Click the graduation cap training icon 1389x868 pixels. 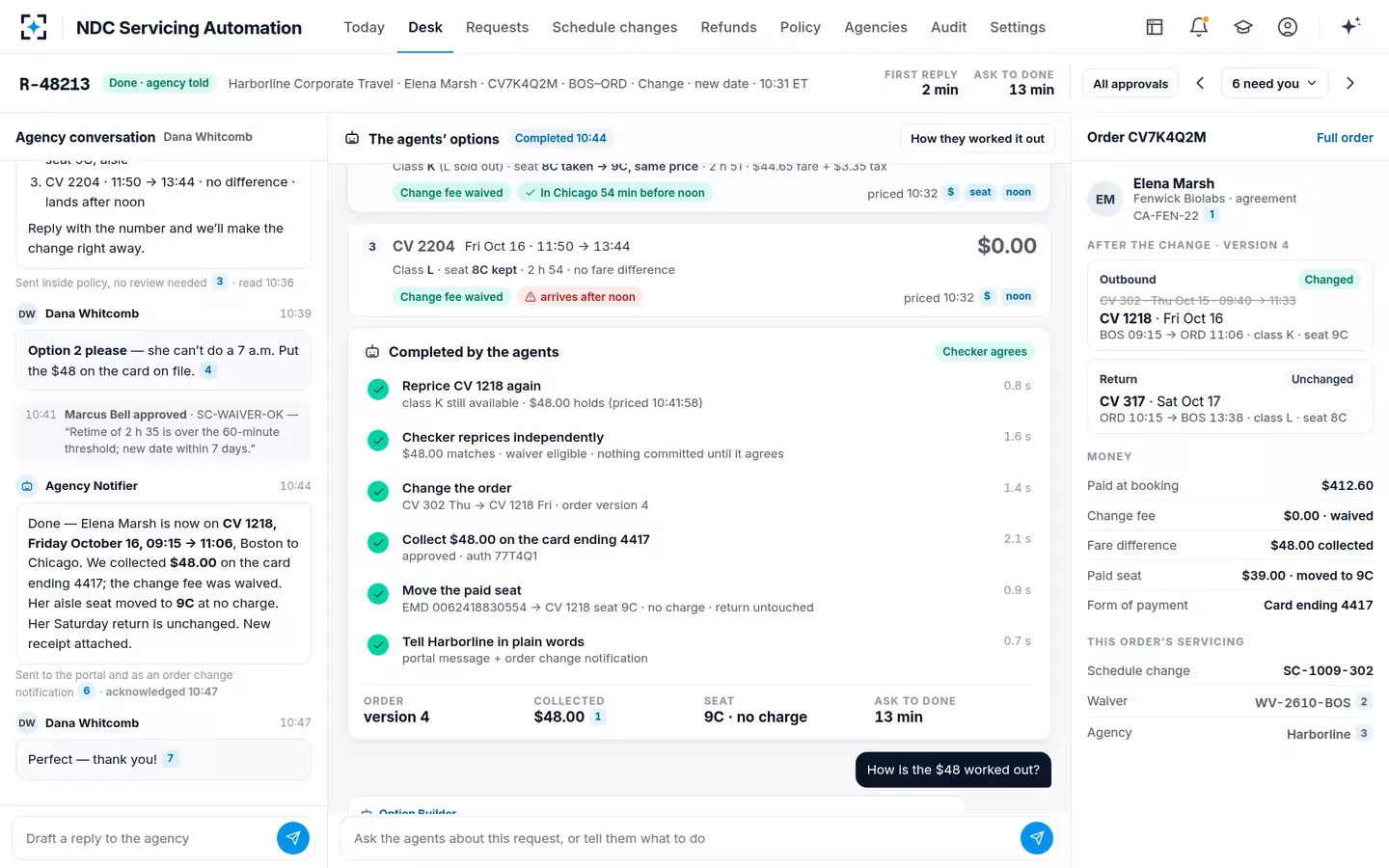(1243, 27)
